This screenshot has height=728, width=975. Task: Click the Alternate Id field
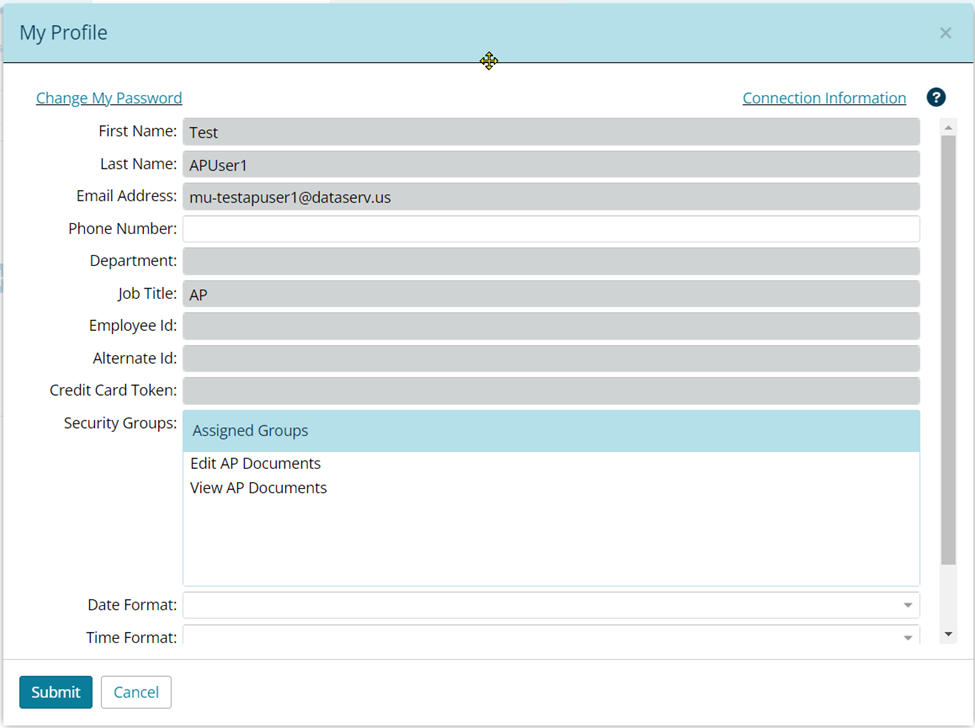[550, 358]
